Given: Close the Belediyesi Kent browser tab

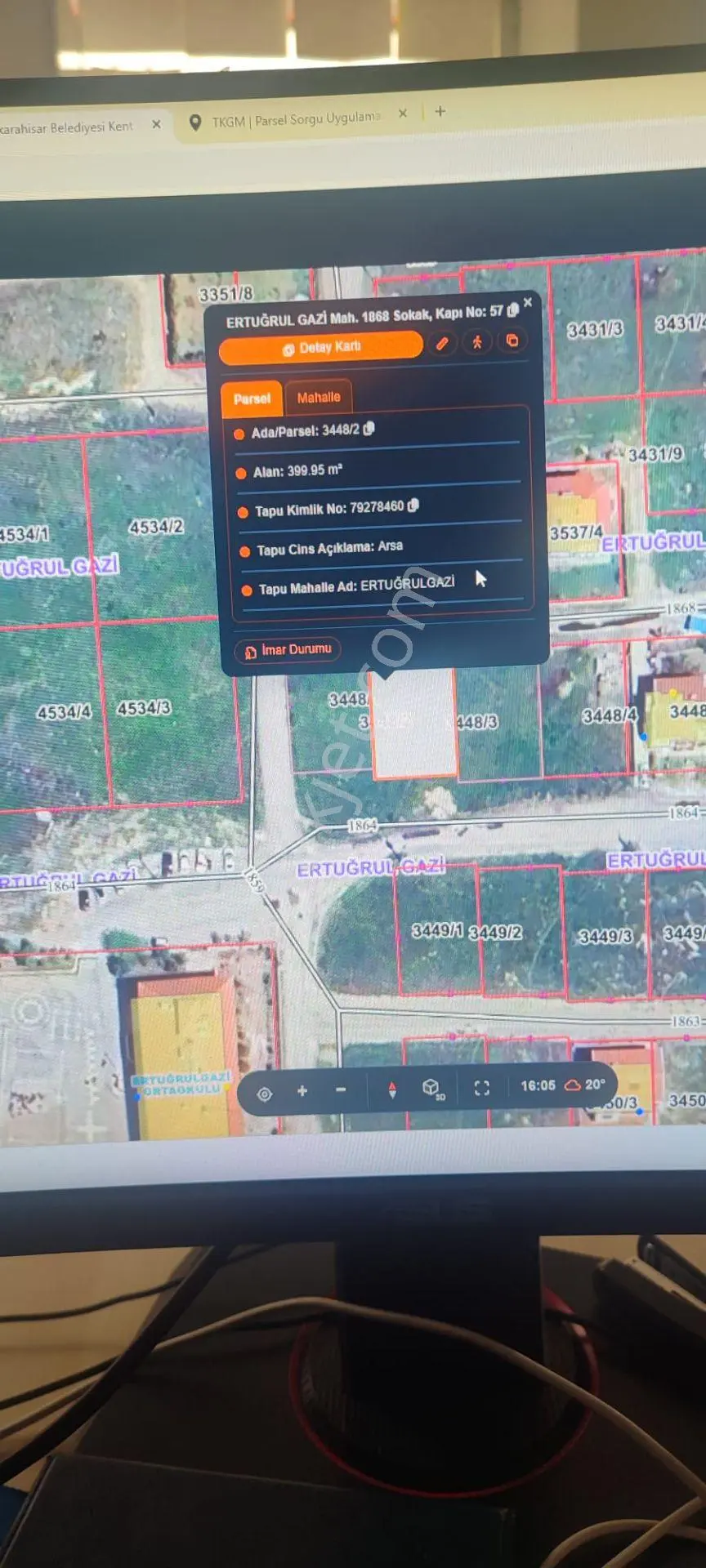Looking at the screenshot, I should click(156, 124).
